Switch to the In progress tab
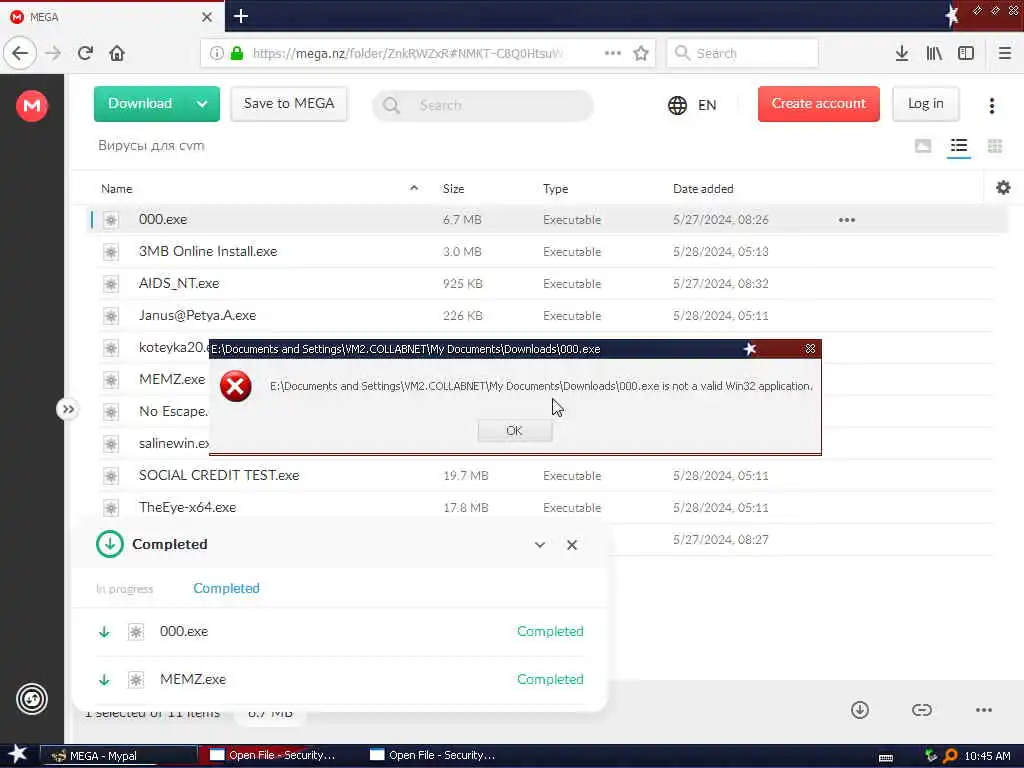This screenshot has width=1024, height=768. click(x=124, y=589)
